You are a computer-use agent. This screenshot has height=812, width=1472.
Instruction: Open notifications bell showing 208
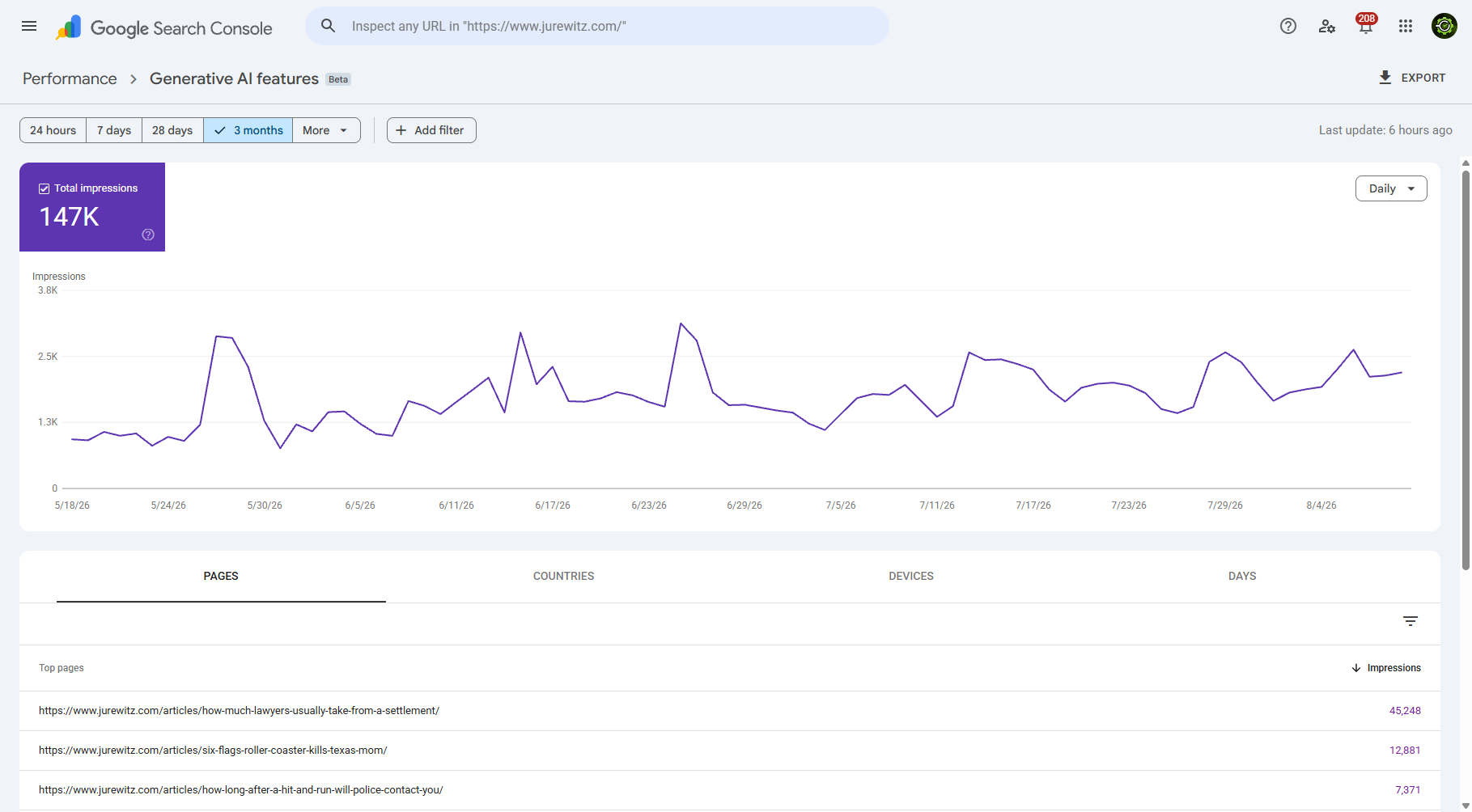[1366, 24]
